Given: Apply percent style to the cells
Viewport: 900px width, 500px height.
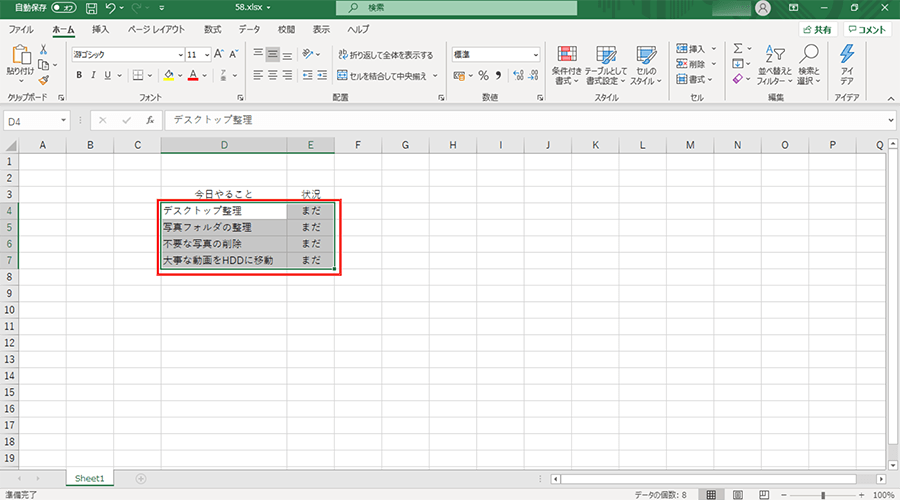Looking at the screenshot, I should tap(483, 75).
